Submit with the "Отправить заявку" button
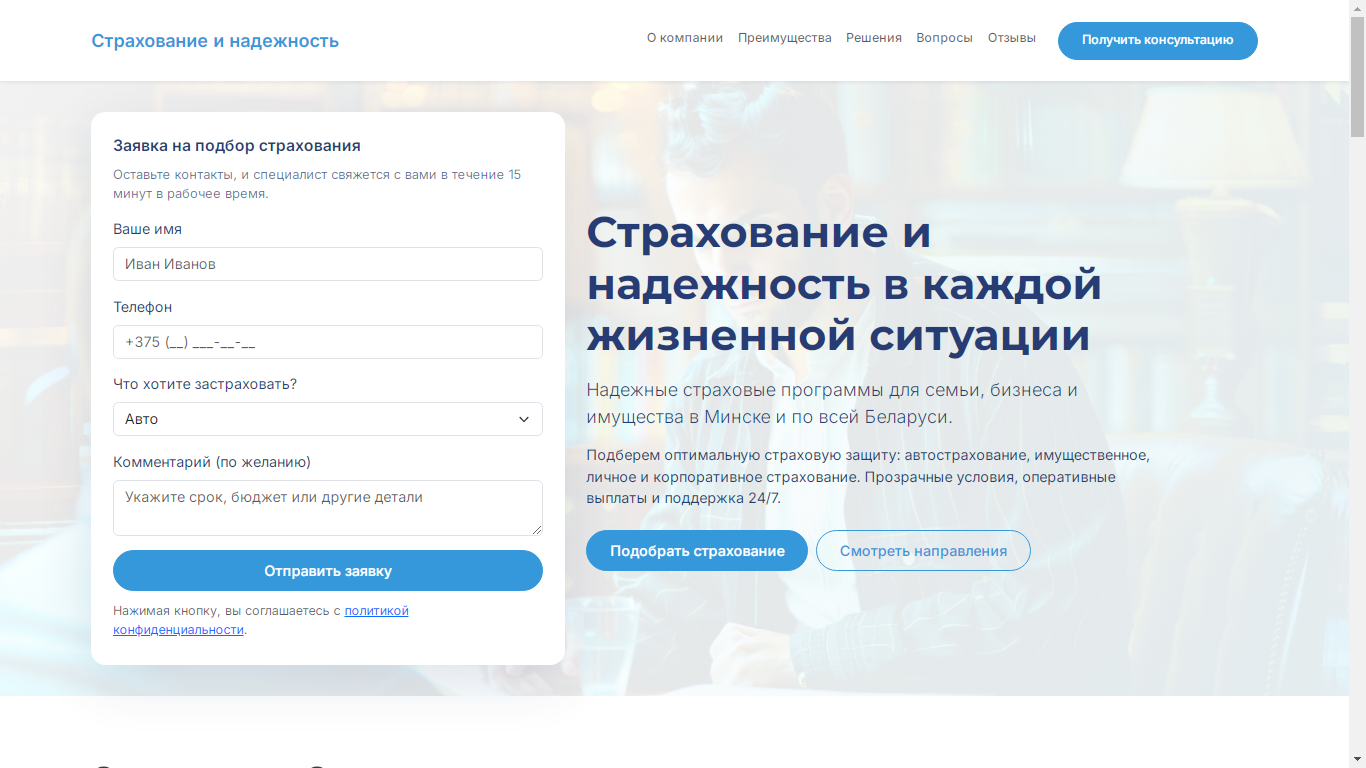Viewport: 1366px width, 768px height. pos(327,571)
